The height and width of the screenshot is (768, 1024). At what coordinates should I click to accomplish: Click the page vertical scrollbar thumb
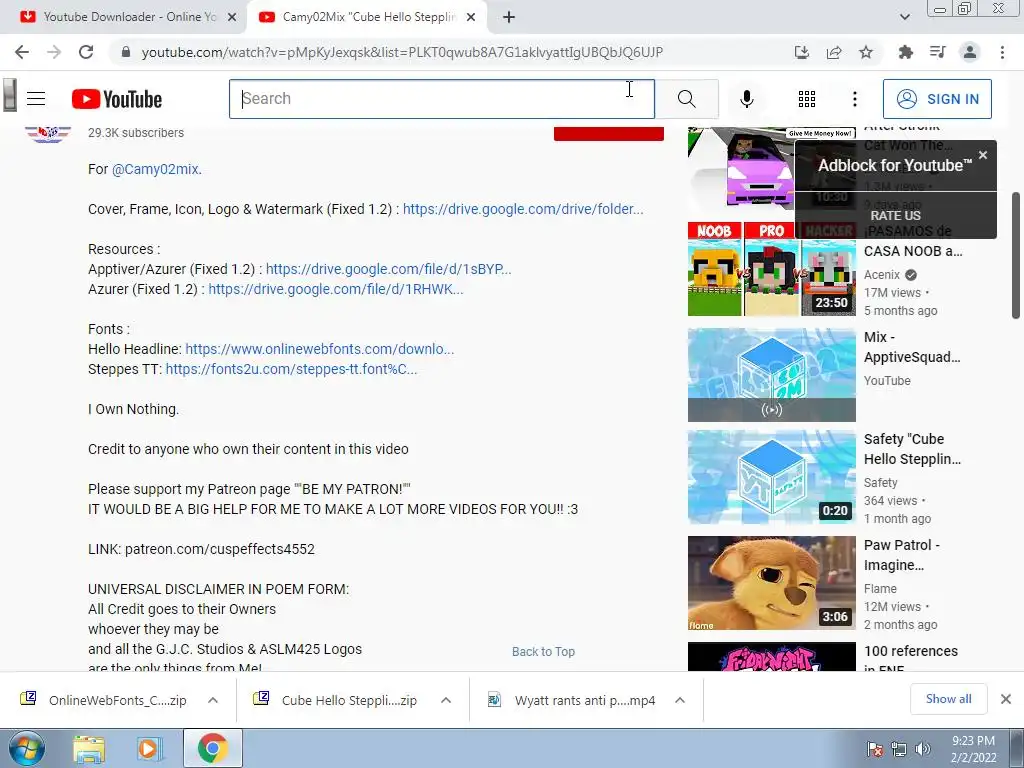coord(1016,255)
